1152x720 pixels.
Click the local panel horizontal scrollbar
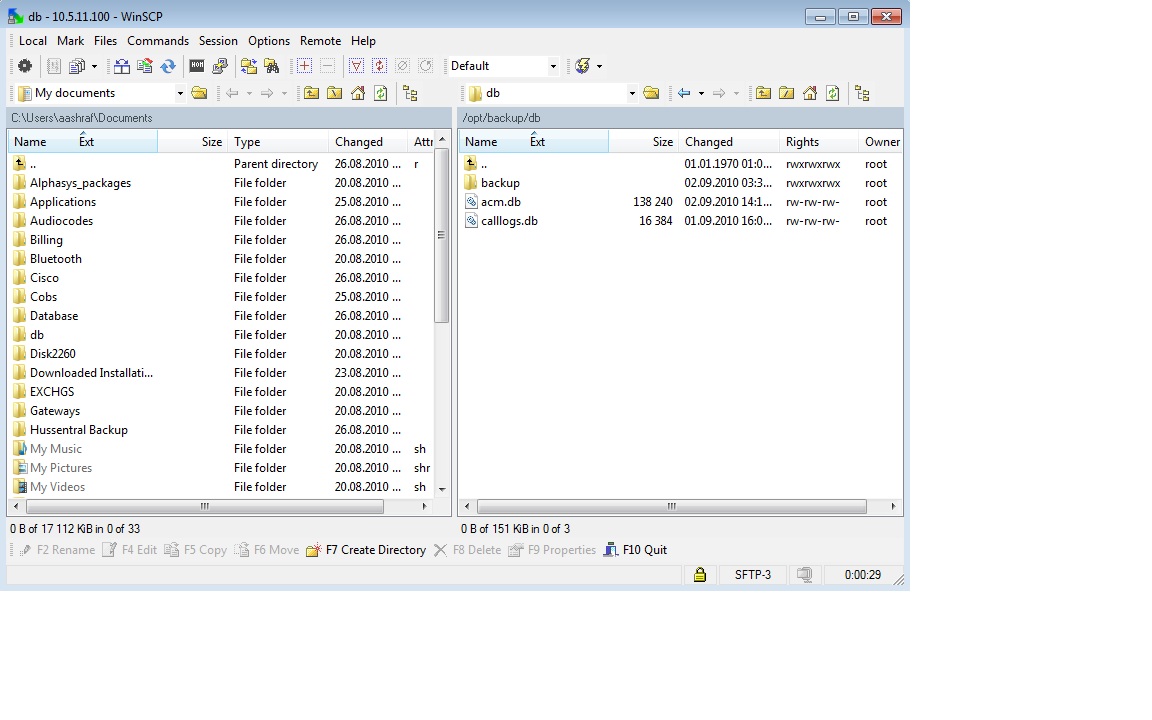click(x=205, y=507)
